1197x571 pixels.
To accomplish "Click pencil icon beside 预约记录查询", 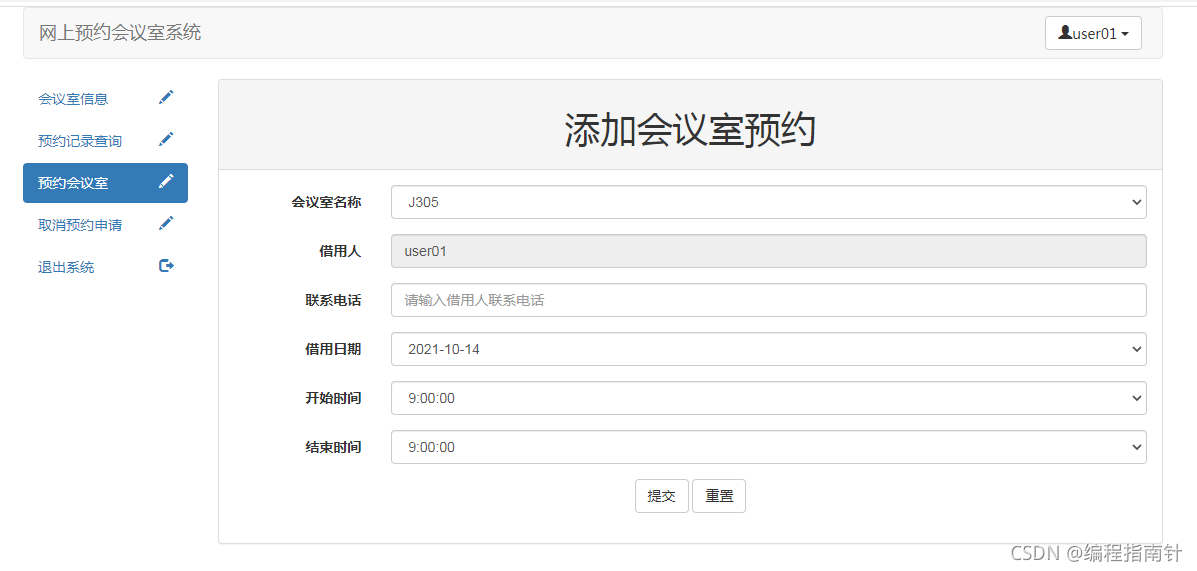I will [166, 140].
